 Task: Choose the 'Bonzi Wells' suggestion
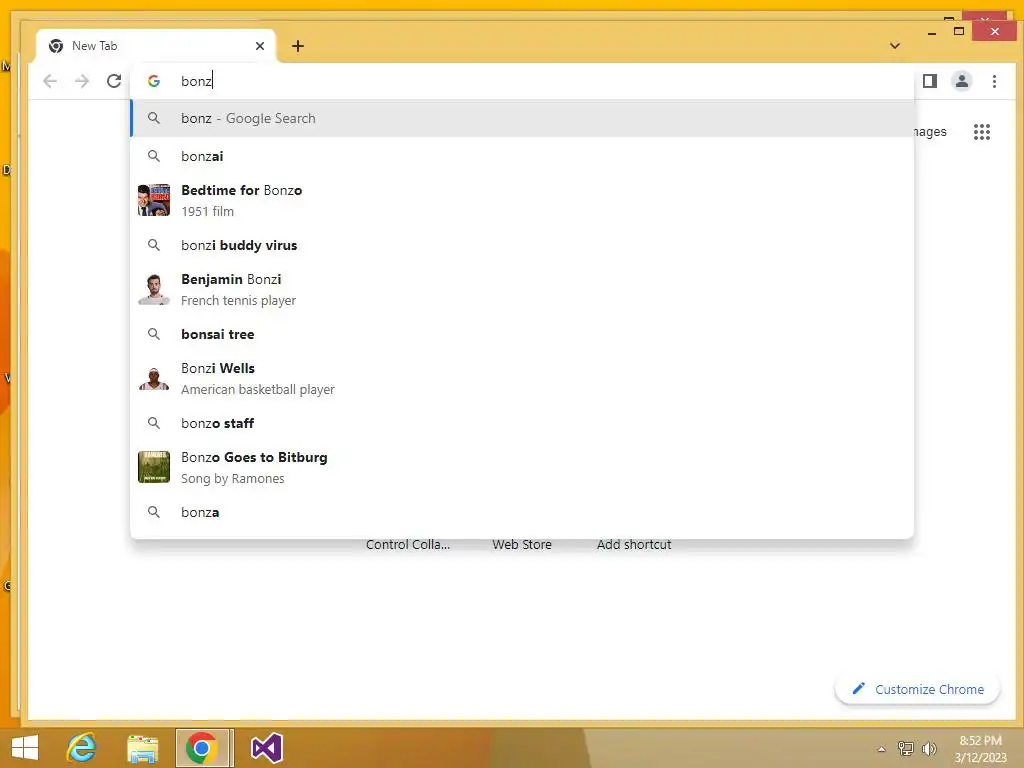522,378
